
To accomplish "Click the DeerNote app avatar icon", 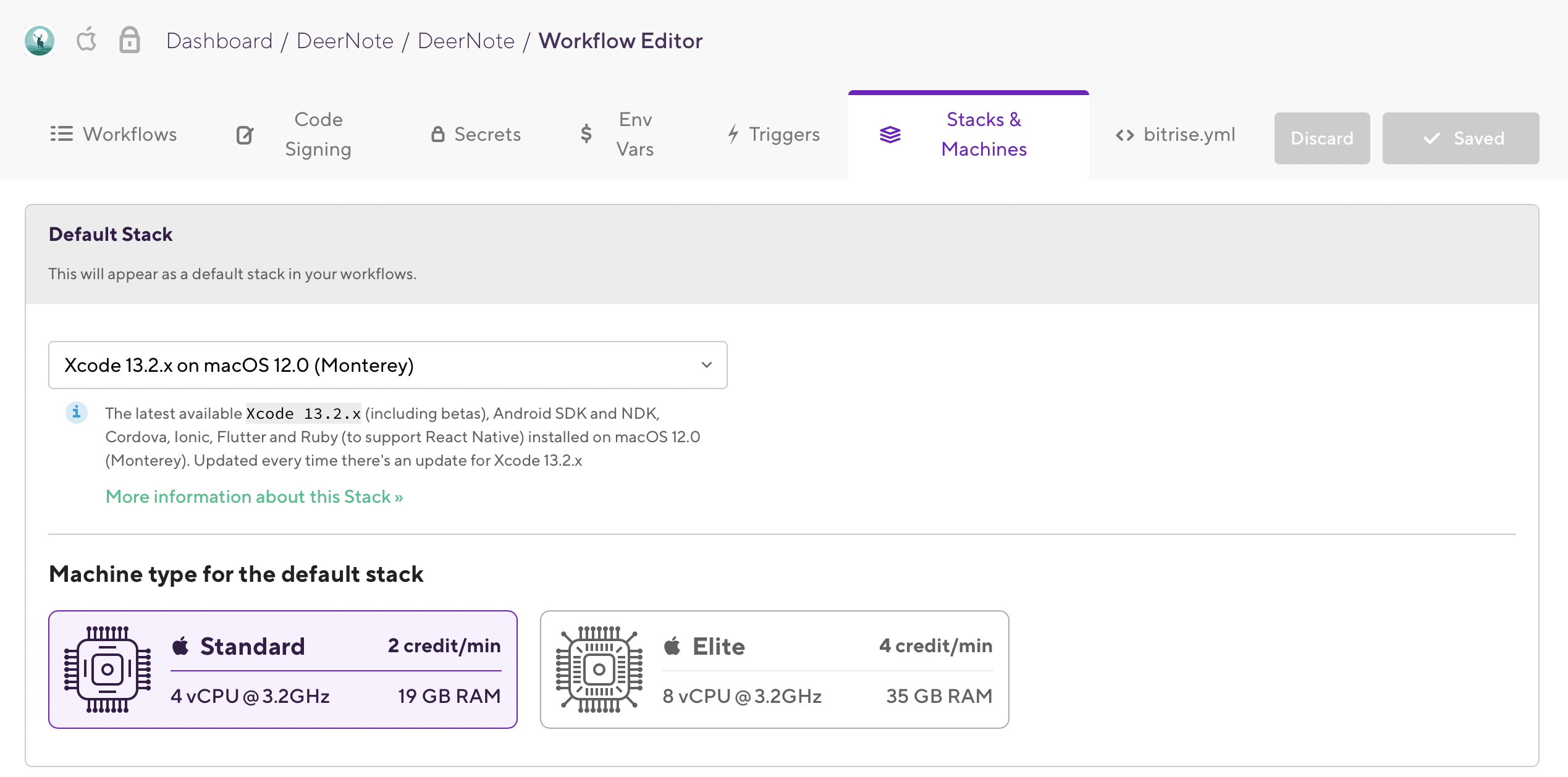I will tap(40, 41).
